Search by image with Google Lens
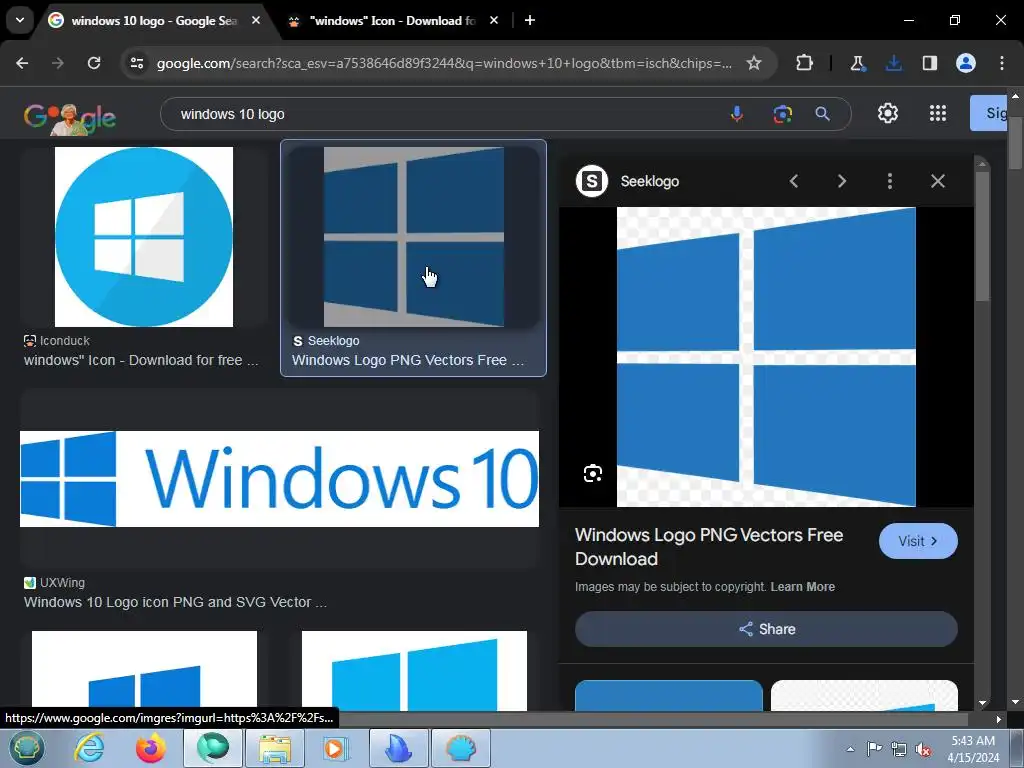Screen dimensions: 1024x768 coord(782,114)
